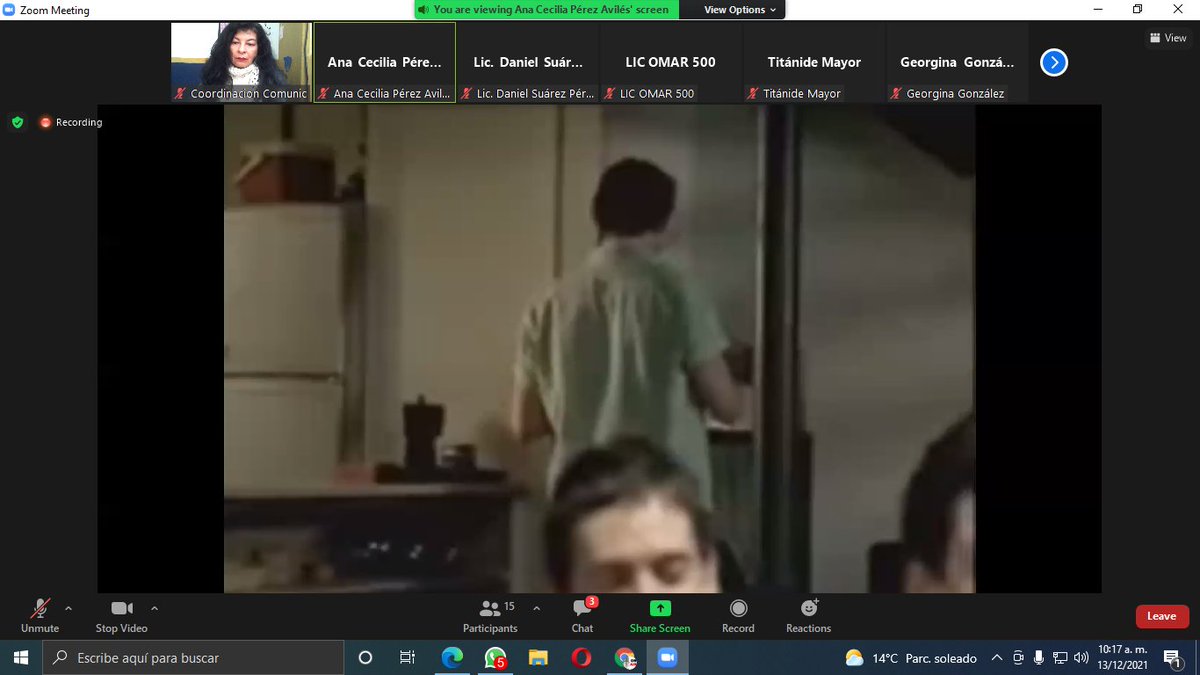The image size is (1200, 675).
Task: Click muted mic icon on Titánide Mayor
Action: pyautogui.click(x=753, y=94)
